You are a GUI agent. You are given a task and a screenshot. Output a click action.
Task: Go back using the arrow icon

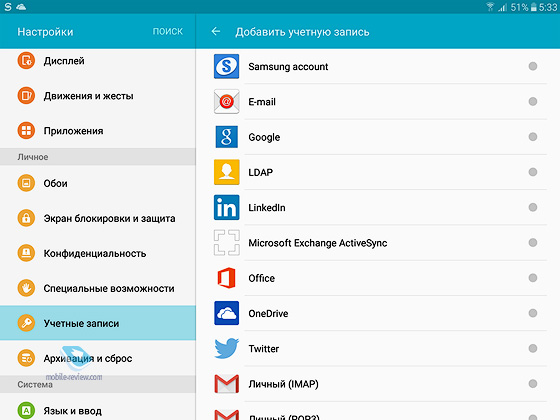click(216, 32)
